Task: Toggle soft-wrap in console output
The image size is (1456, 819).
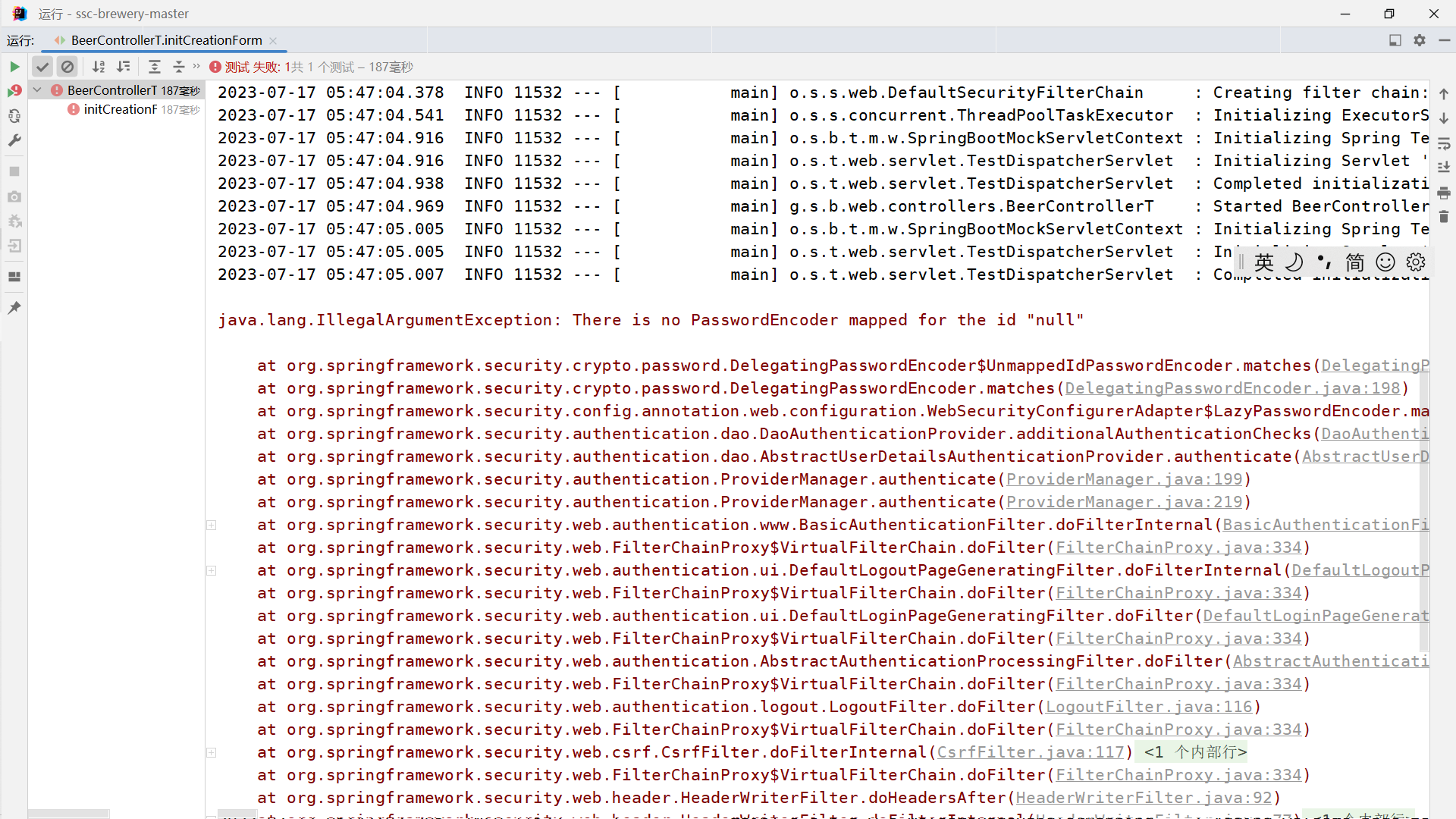Action: click(1444, 143)
